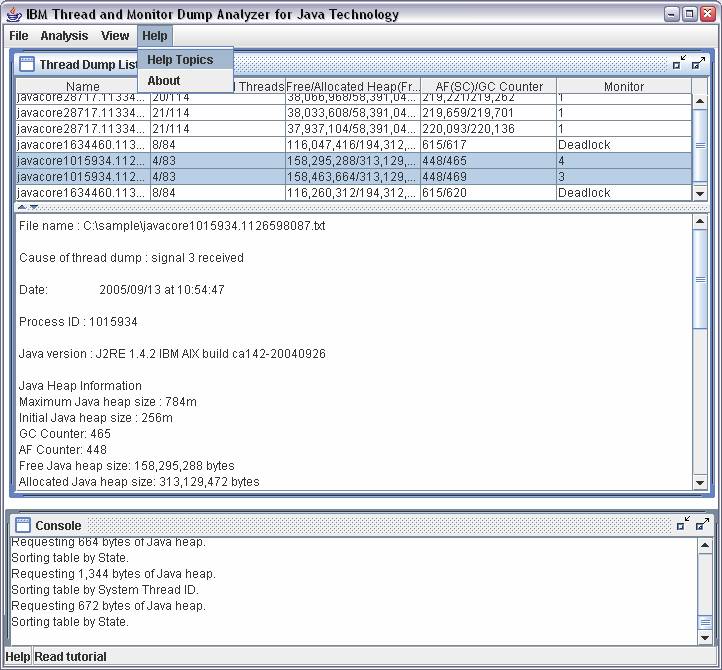Sort by the Monitor column header
This screenshot has width=722, height=670.
[x=624, y=86]
